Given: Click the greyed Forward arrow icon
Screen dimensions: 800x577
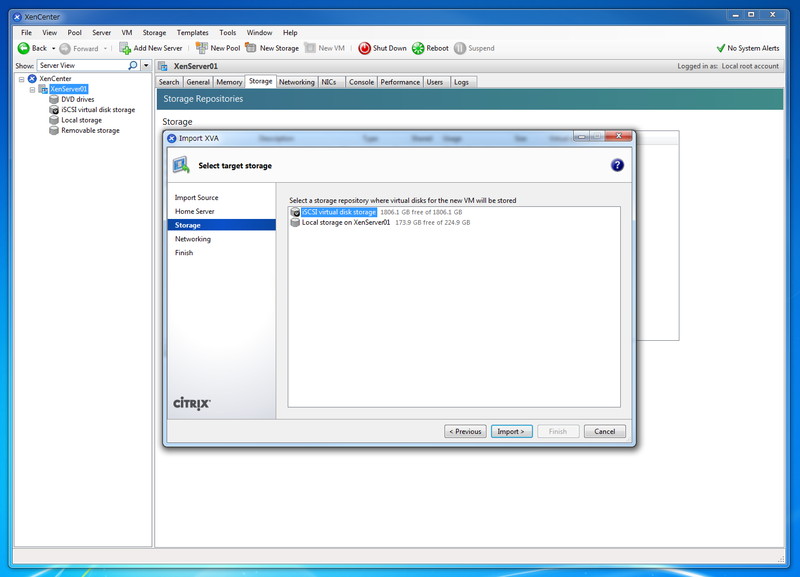Looking at the screenshot, I should [x=65, y=48].
